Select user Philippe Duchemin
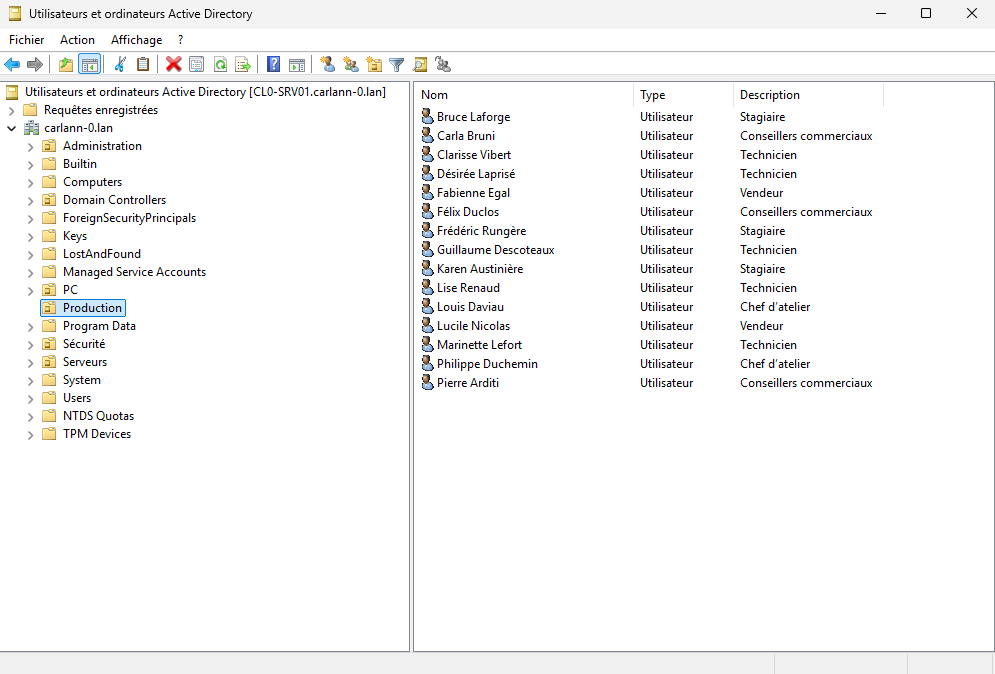Screen dimensions: 995x674 (487, 364)
